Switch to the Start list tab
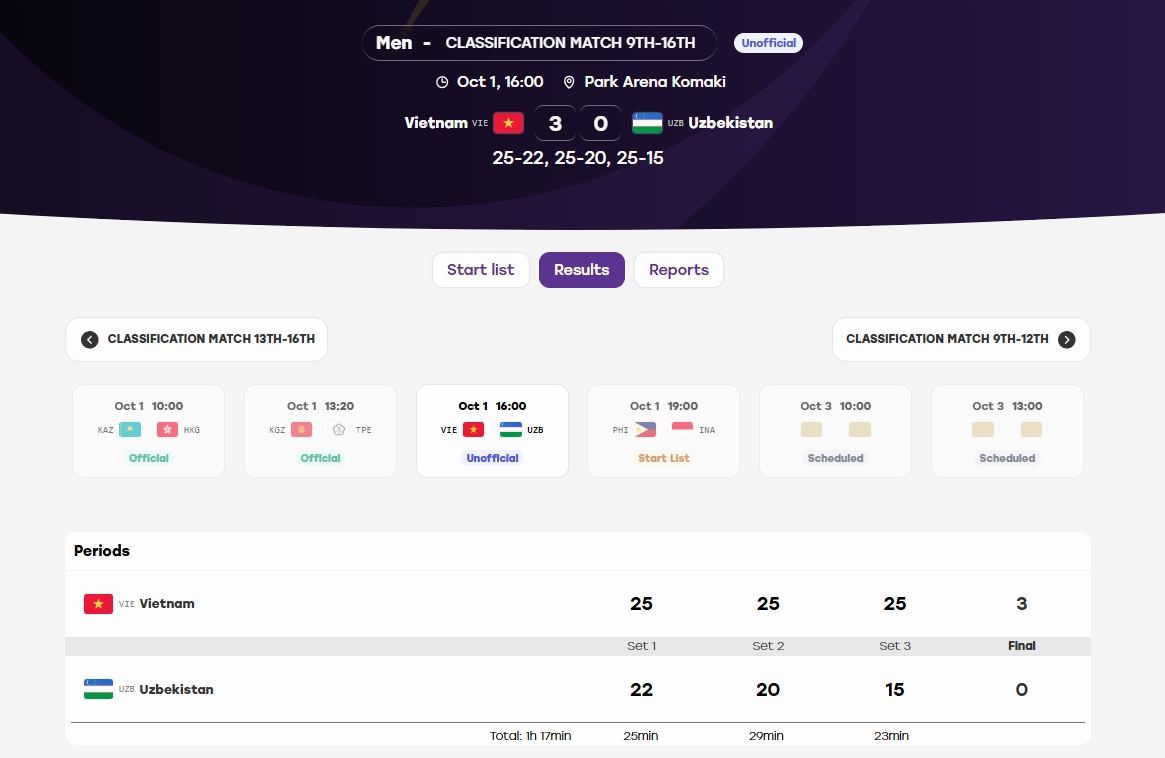This screenshot has height=758, width=1165. [x=481, y=270]
